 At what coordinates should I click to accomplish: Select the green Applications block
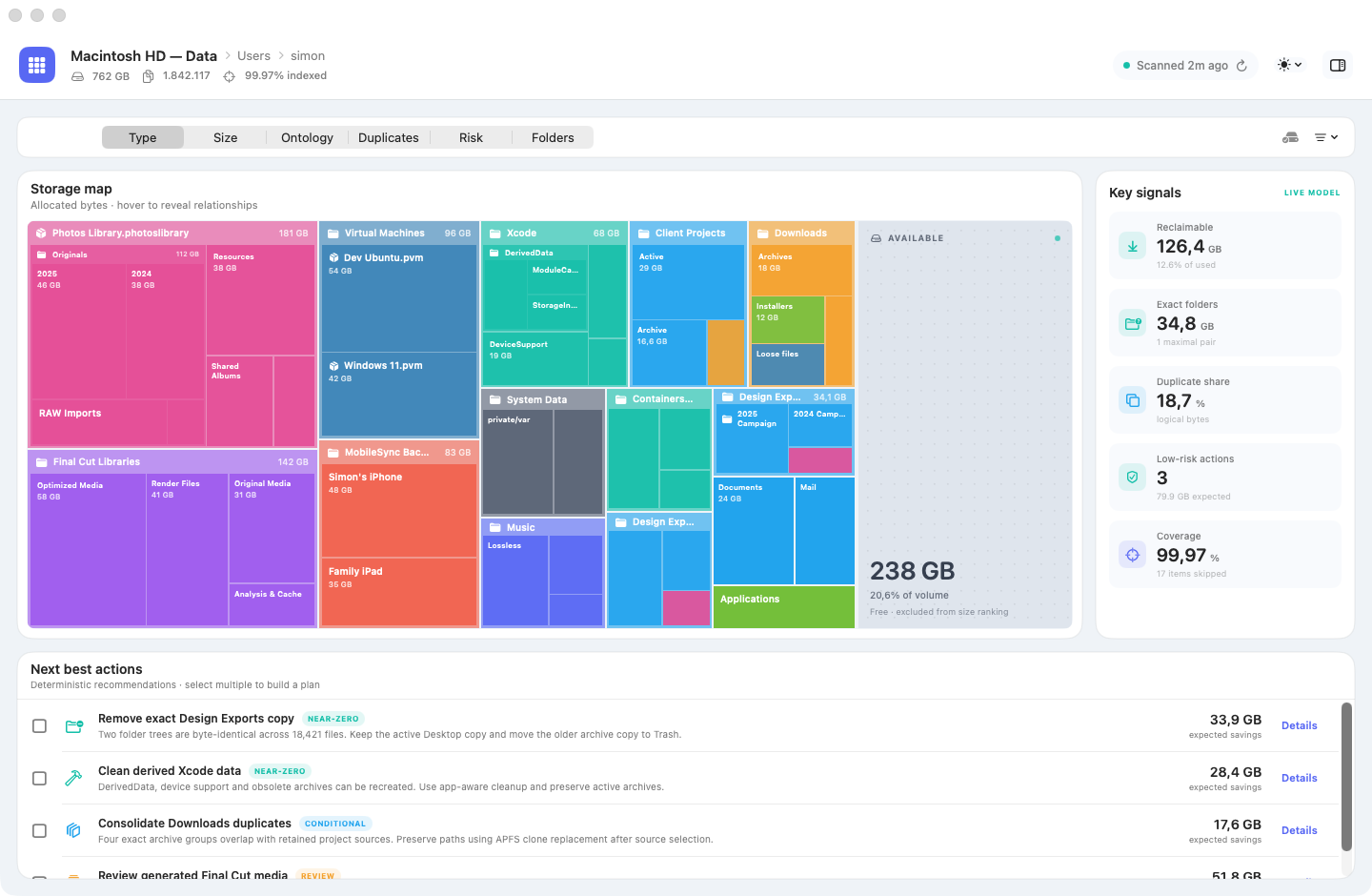point(783,607)
